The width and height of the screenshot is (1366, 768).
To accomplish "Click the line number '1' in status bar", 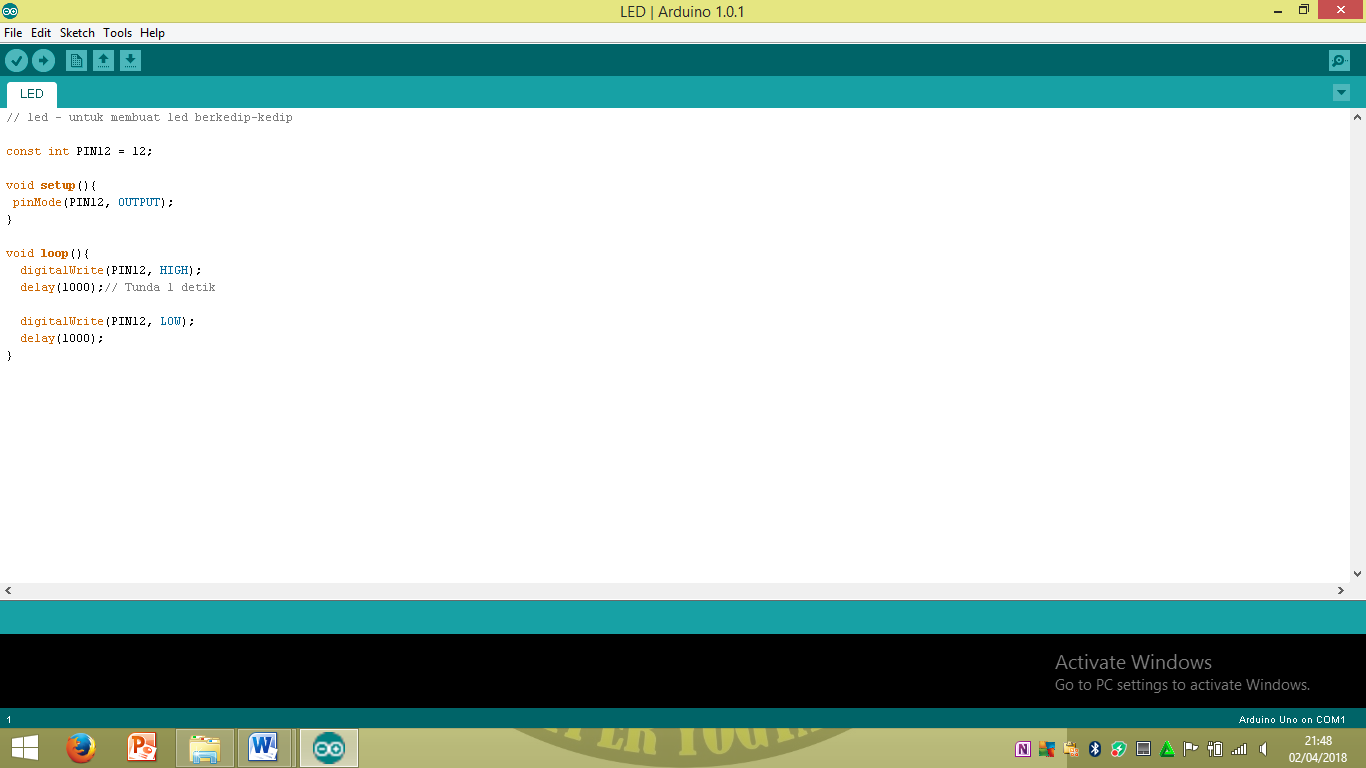I will [x=9, y=719].
